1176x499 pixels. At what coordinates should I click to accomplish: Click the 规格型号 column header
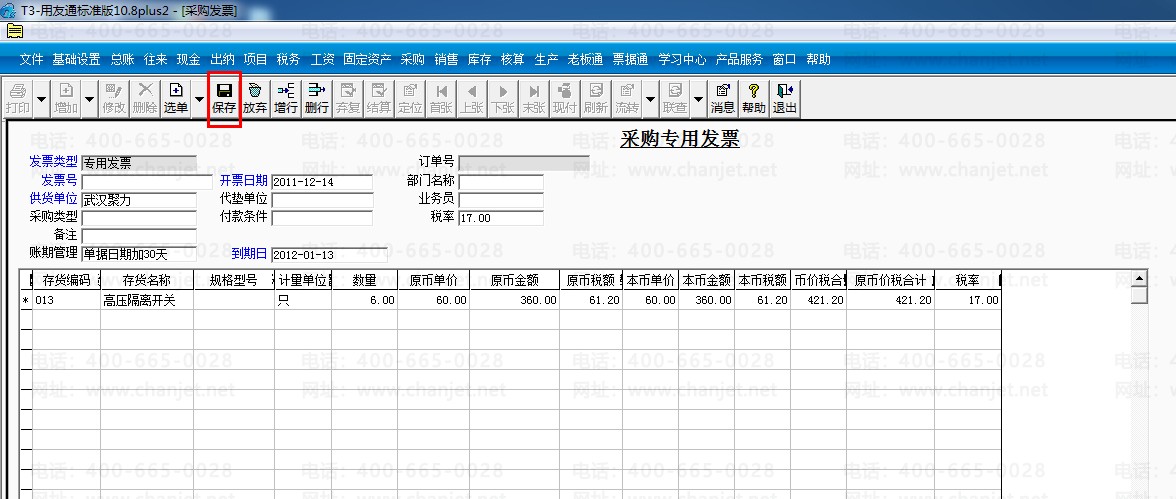[x=233, y=281]
